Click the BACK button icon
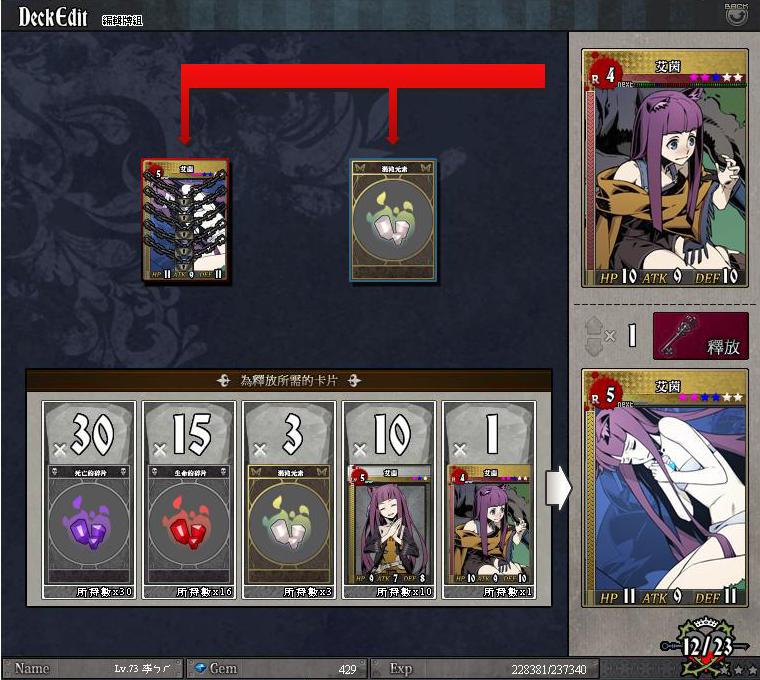Image resolution: width=760 pixels, height=680 pixels. (736, 15)
